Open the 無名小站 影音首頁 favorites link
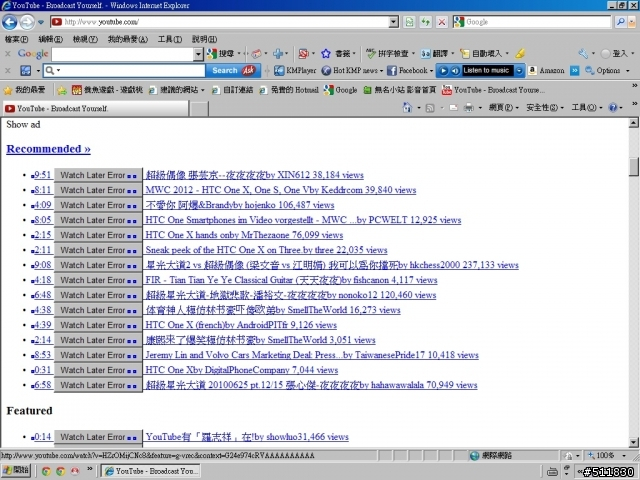Viewport: 640px width, 480px height. point(400,90)
